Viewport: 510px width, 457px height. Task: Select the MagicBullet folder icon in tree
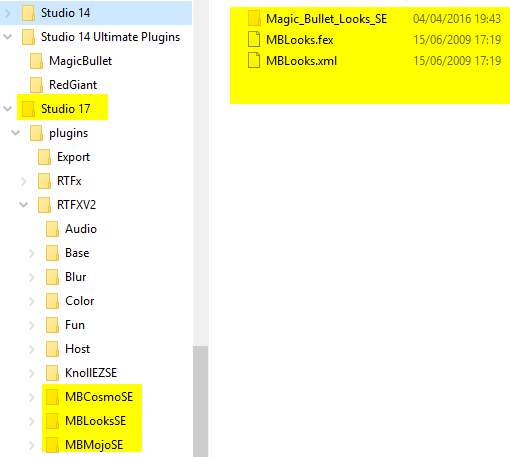(x=36, y=61)
